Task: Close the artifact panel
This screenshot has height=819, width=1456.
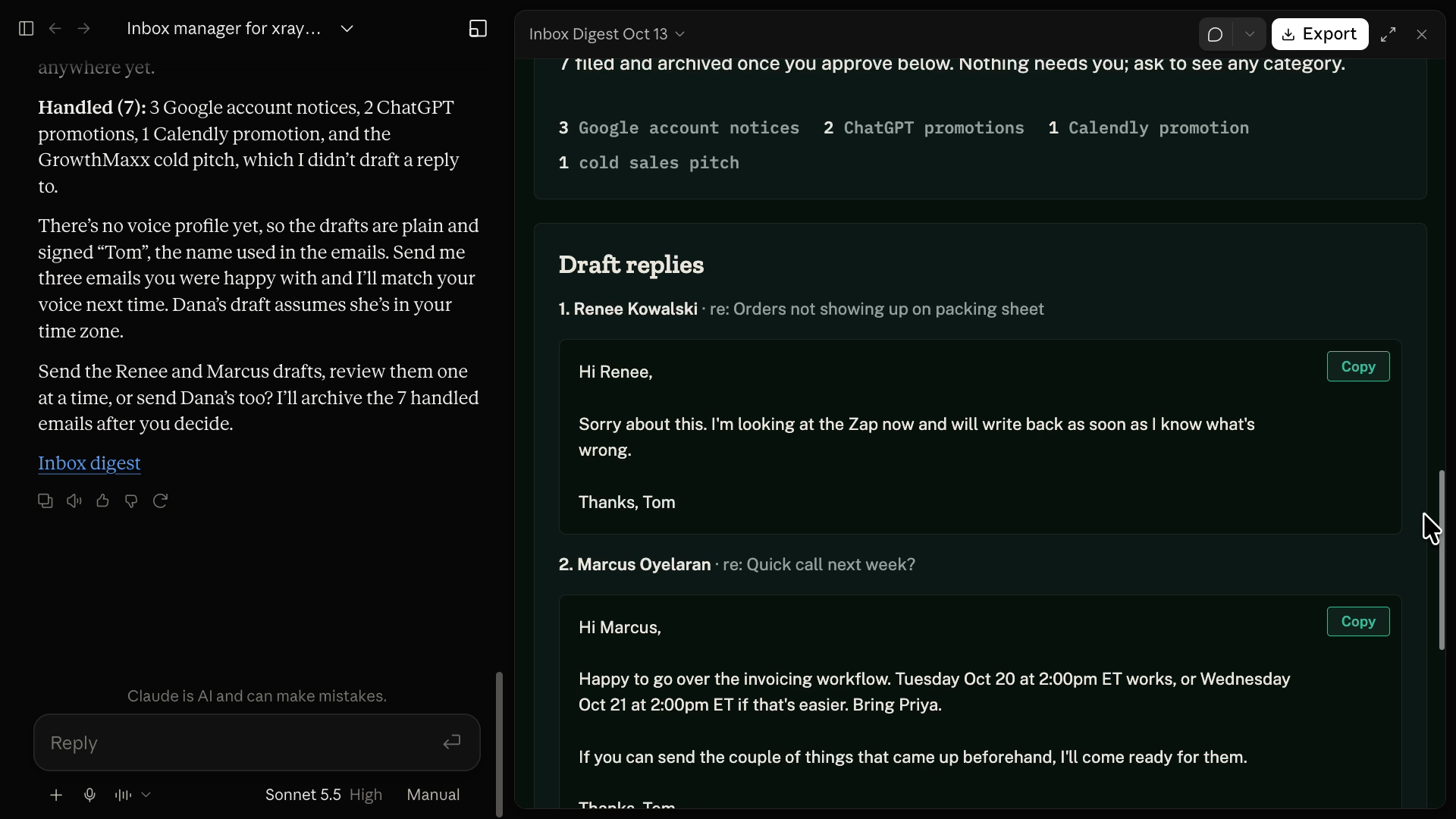Action: [x=1422, y=34]
